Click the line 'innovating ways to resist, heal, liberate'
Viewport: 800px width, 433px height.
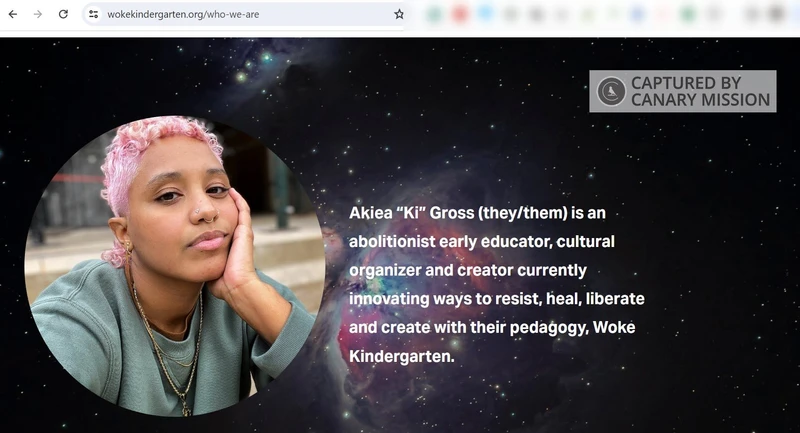pyautogui.click(x=496, y=298)
